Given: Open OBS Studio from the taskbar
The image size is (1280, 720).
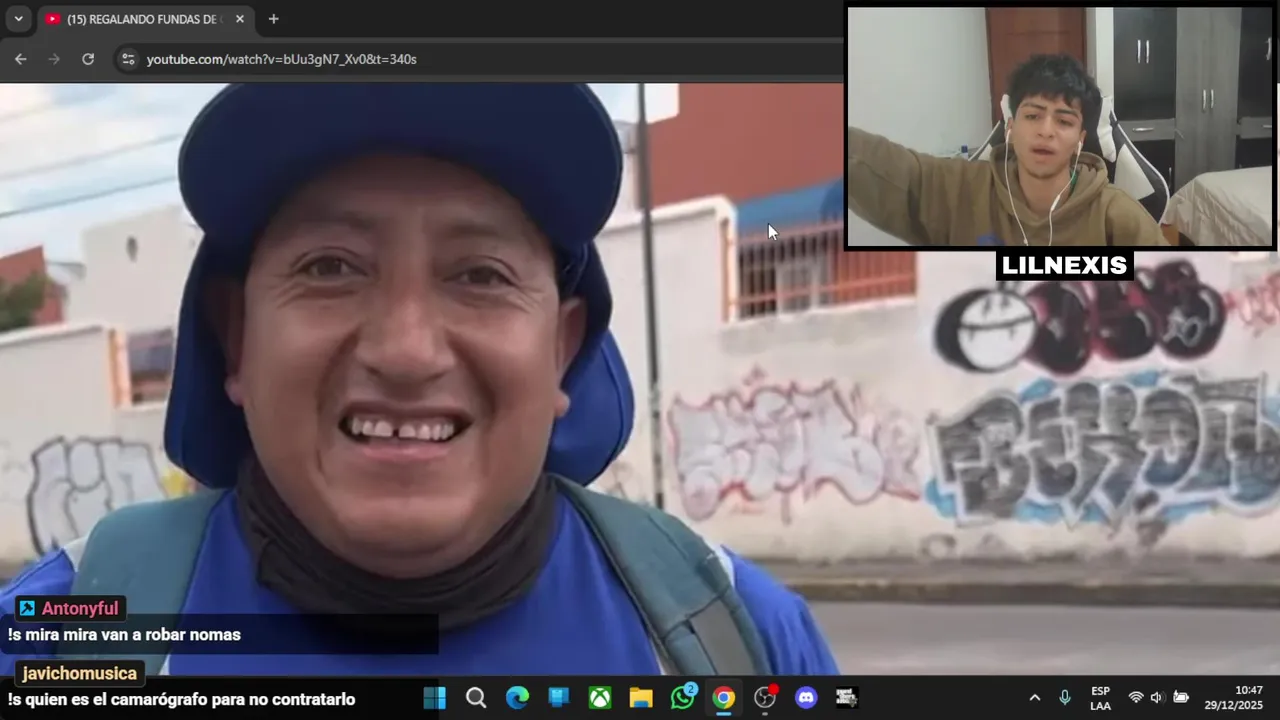Looking at the screenshot, I should pyautogui.click(x=765, y=698).
